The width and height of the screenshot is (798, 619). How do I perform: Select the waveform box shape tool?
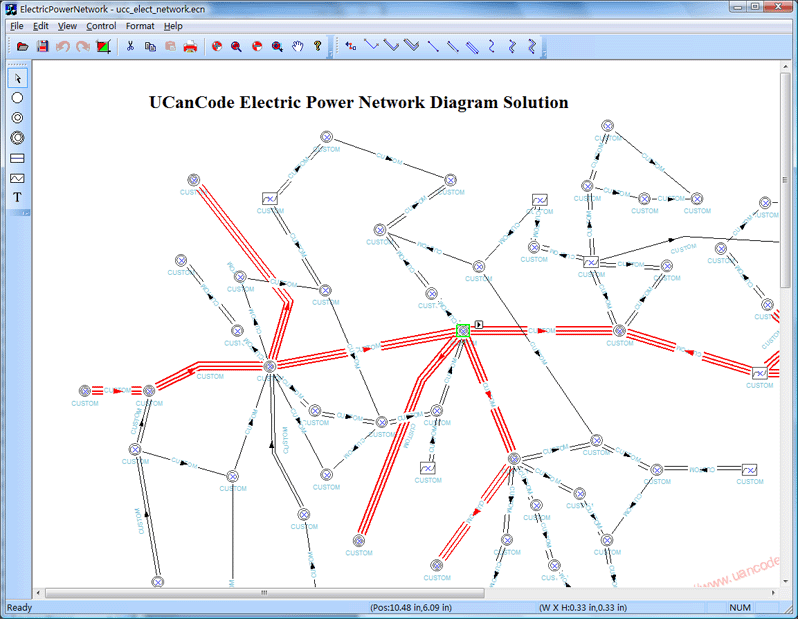[x=17, y=178]
